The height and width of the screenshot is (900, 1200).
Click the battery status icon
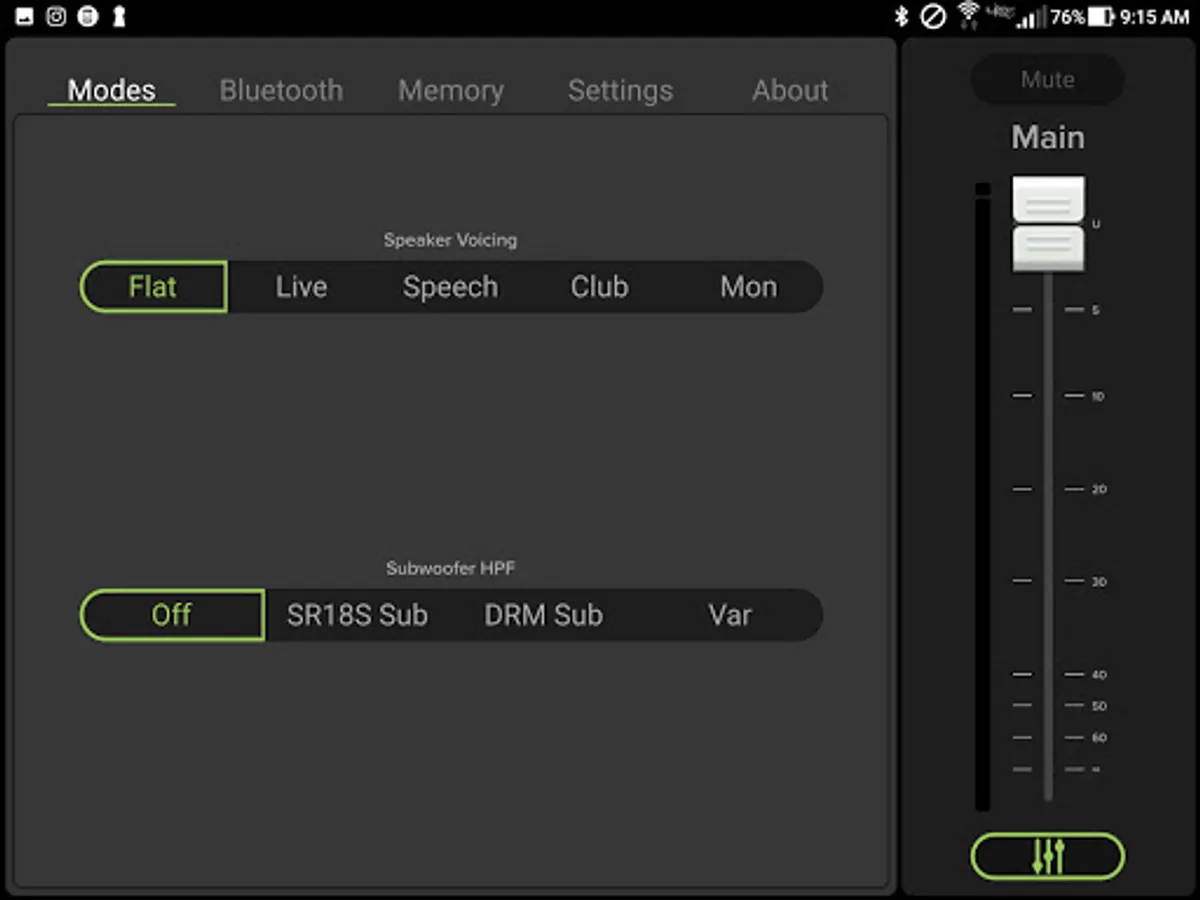point(1101,16)
